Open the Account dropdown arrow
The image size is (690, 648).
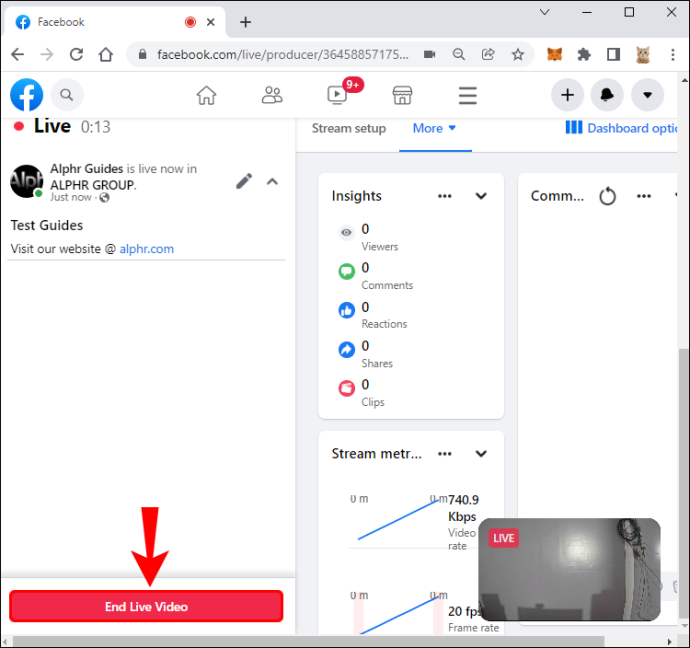tap(647, 95)
